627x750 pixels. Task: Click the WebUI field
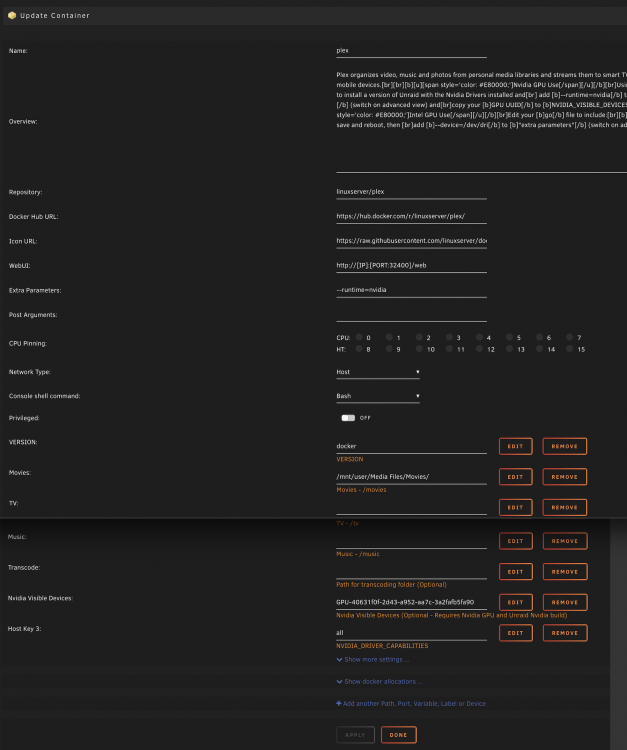click(x=411, y=265)
